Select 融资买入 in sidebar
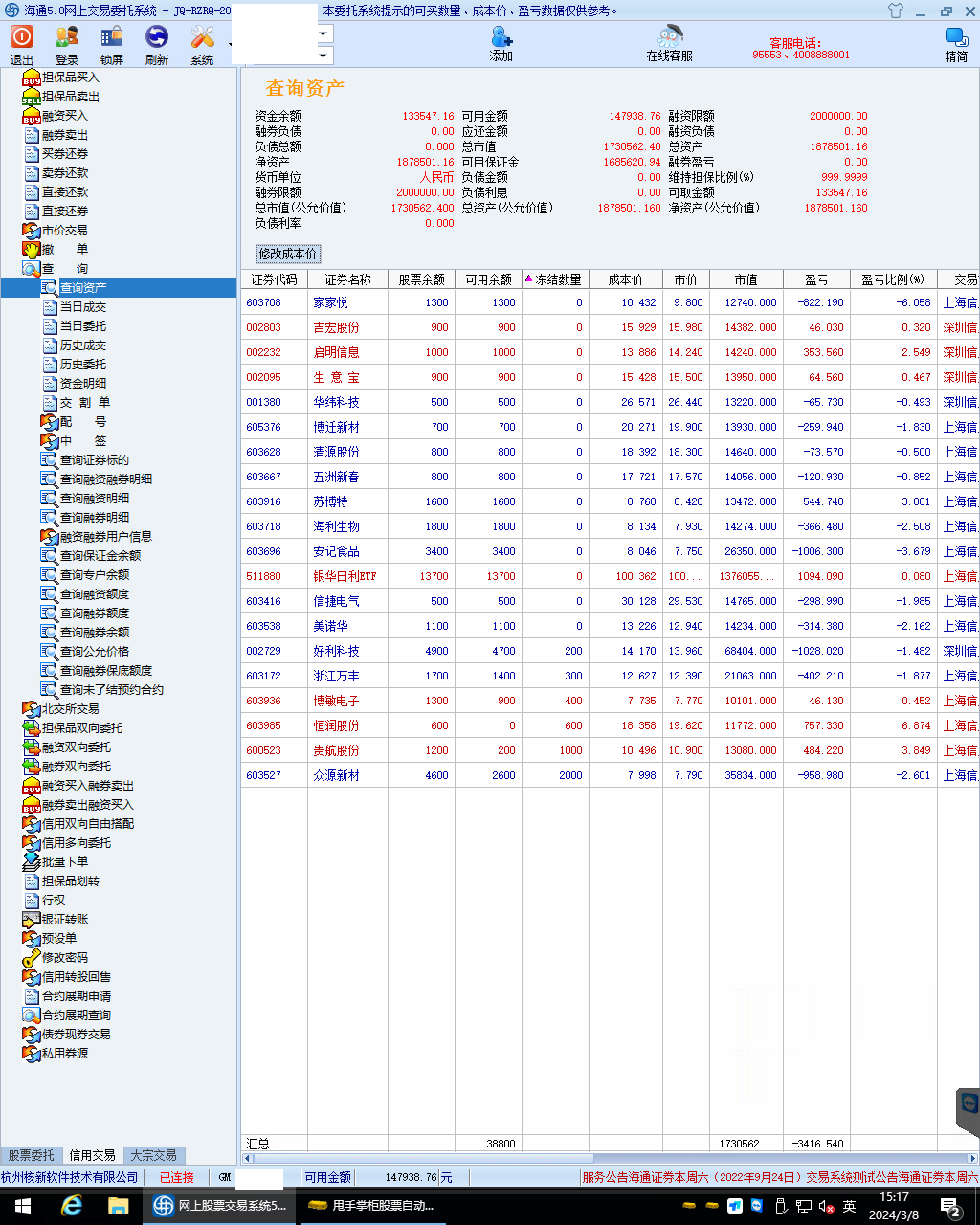Viewport: 980px width, 1225px height. [x=64, y=115]
